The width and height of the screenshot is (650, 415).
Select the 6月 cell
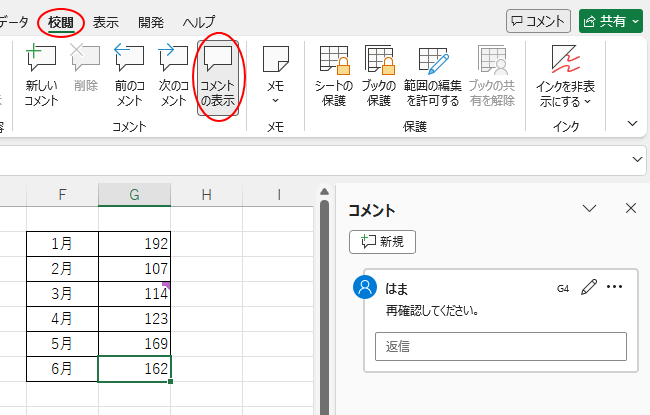[x=62, y=369]
